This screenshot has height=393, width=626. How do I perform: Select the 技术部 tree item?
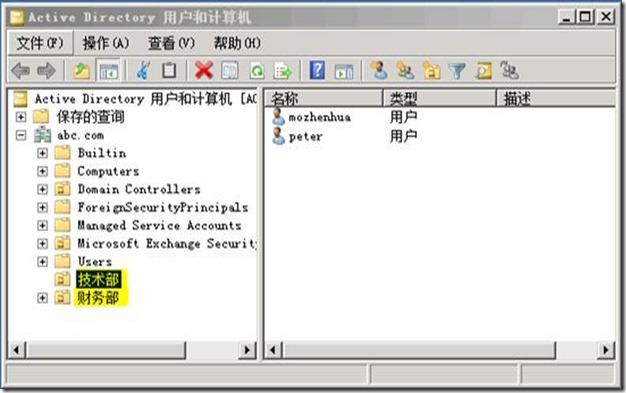pos(98,280)
